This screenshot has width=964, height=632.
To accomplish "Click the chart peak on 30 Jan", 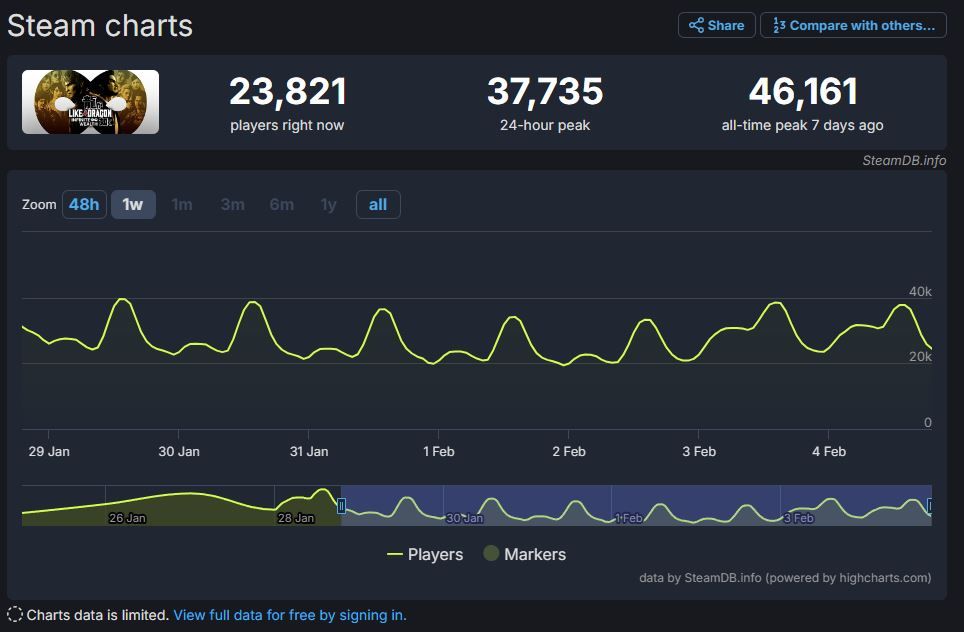I will pos(252,302).
